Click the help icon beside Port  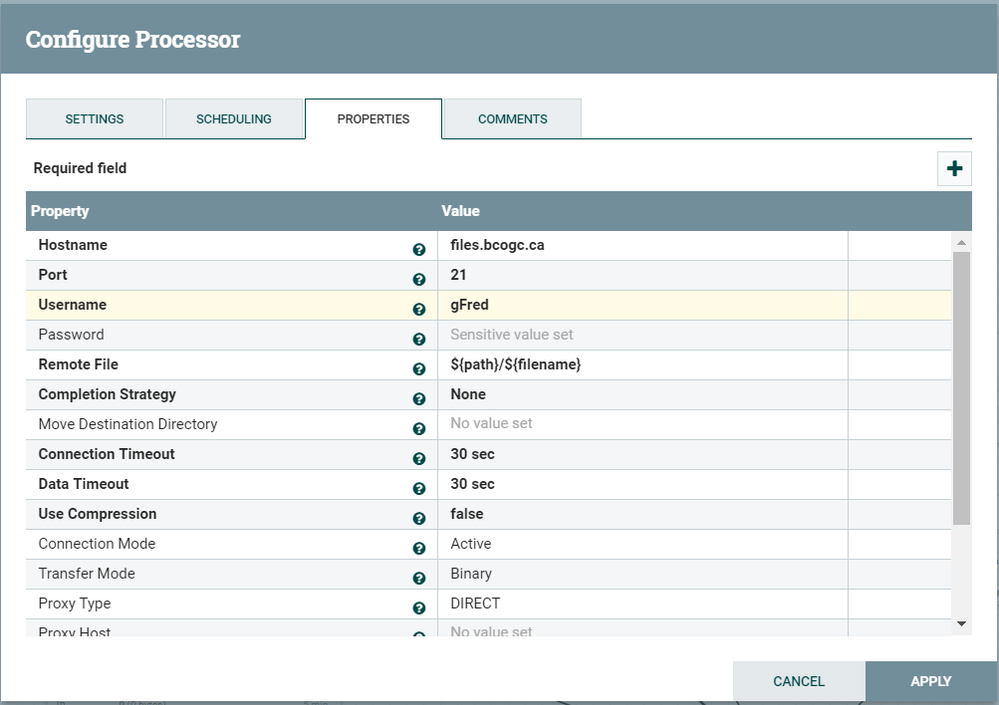coord(419,280)
